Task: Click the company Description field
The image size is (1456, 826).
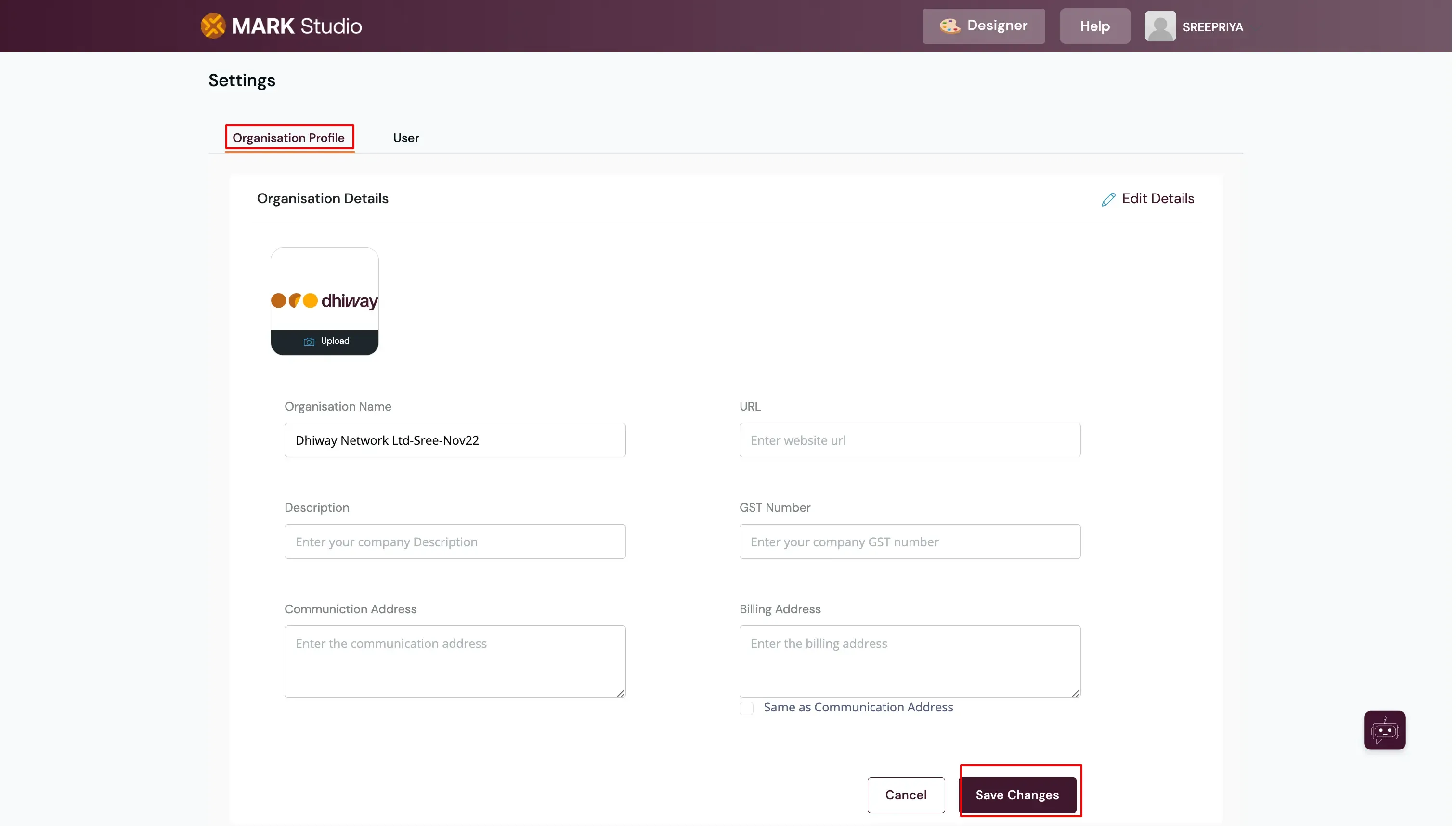Action: [x=455, y=542]
